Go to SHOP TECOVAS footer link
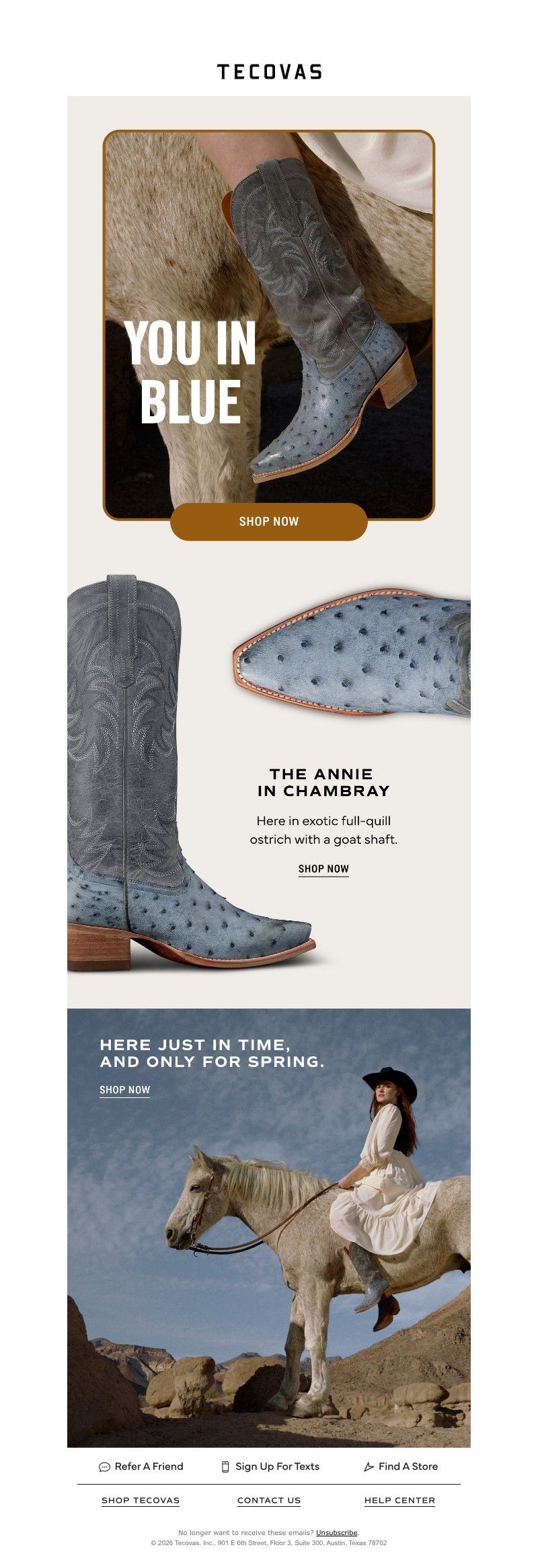 [141, 1500]
